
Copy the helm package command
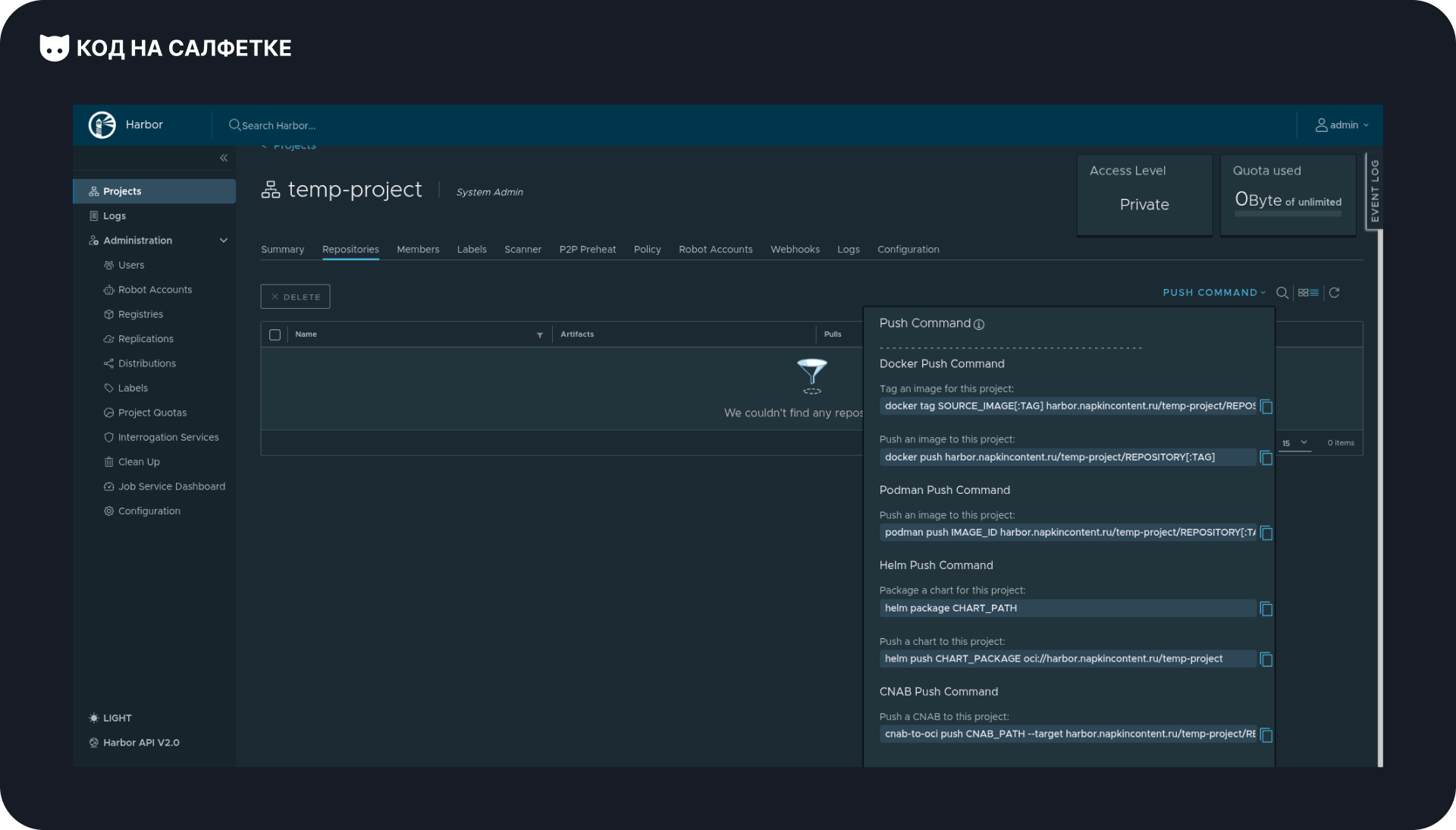point(1266,608)
